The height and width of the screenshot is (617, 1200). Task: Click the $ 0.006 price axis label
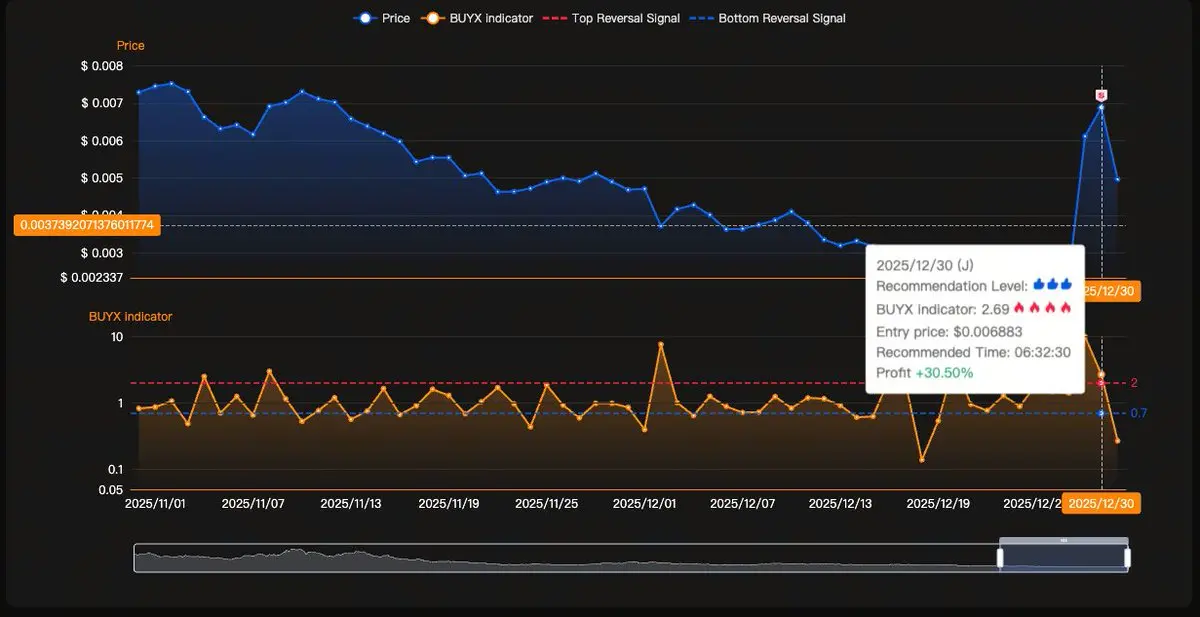(x=104, y=141)
